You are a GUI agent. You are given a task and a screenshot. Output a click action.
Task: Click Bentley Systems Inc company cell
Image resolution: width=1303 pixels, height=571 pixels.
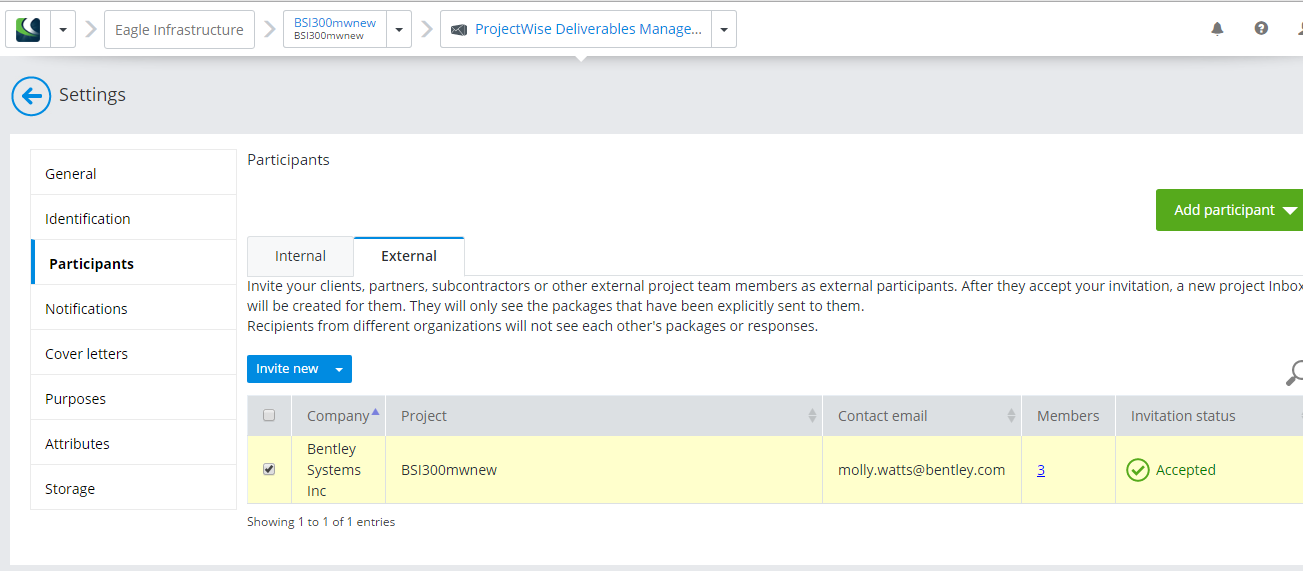(x=338, y=470)
